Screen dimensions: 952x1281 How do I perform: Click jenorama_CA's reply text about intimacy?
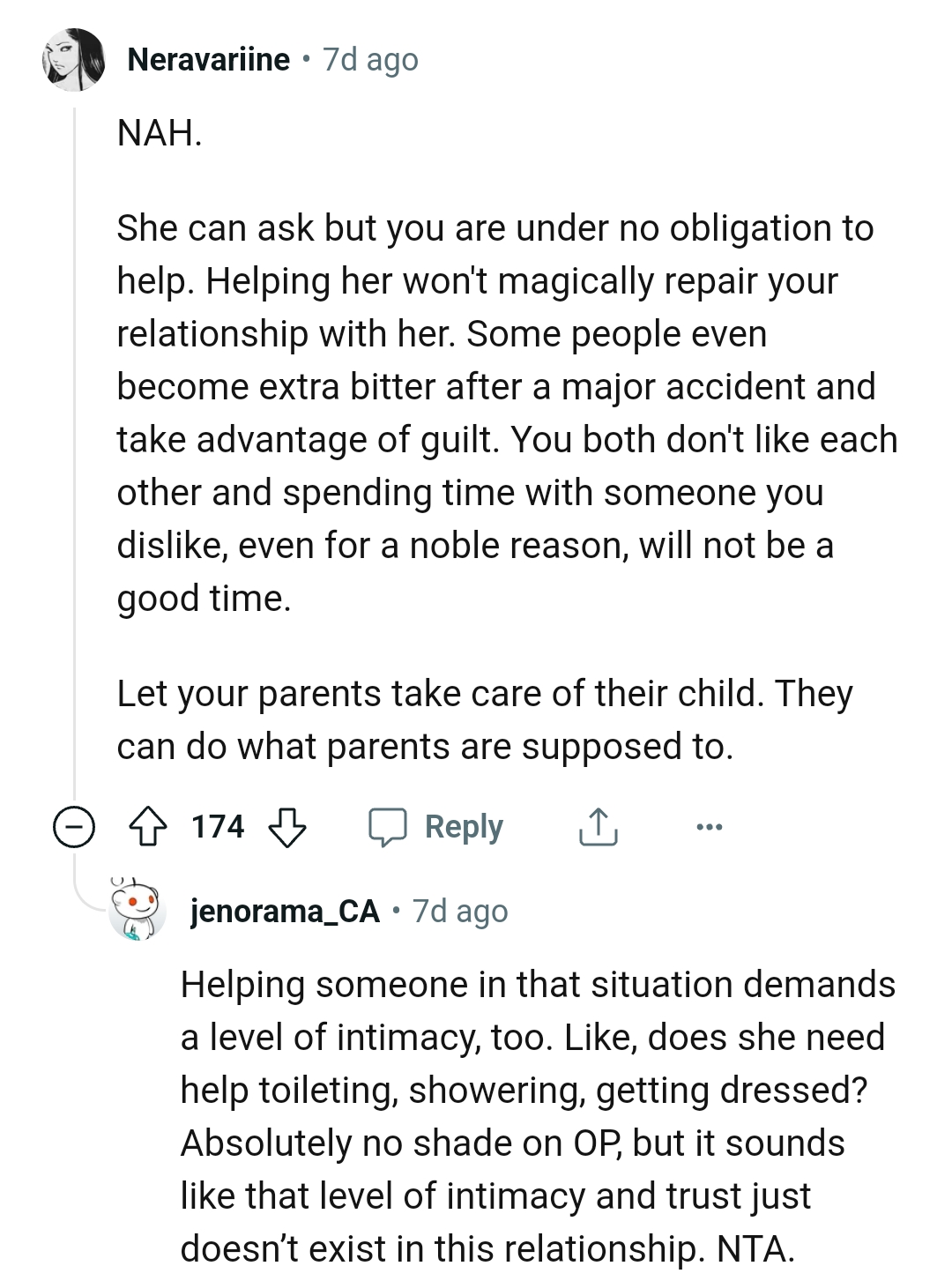[536, 1116]
